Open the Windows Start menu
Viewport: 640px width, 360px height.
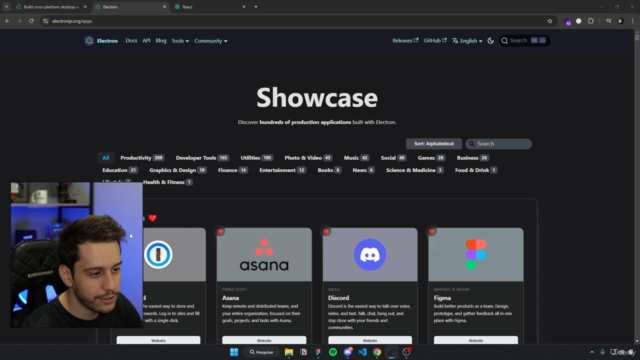click(234, 352)
